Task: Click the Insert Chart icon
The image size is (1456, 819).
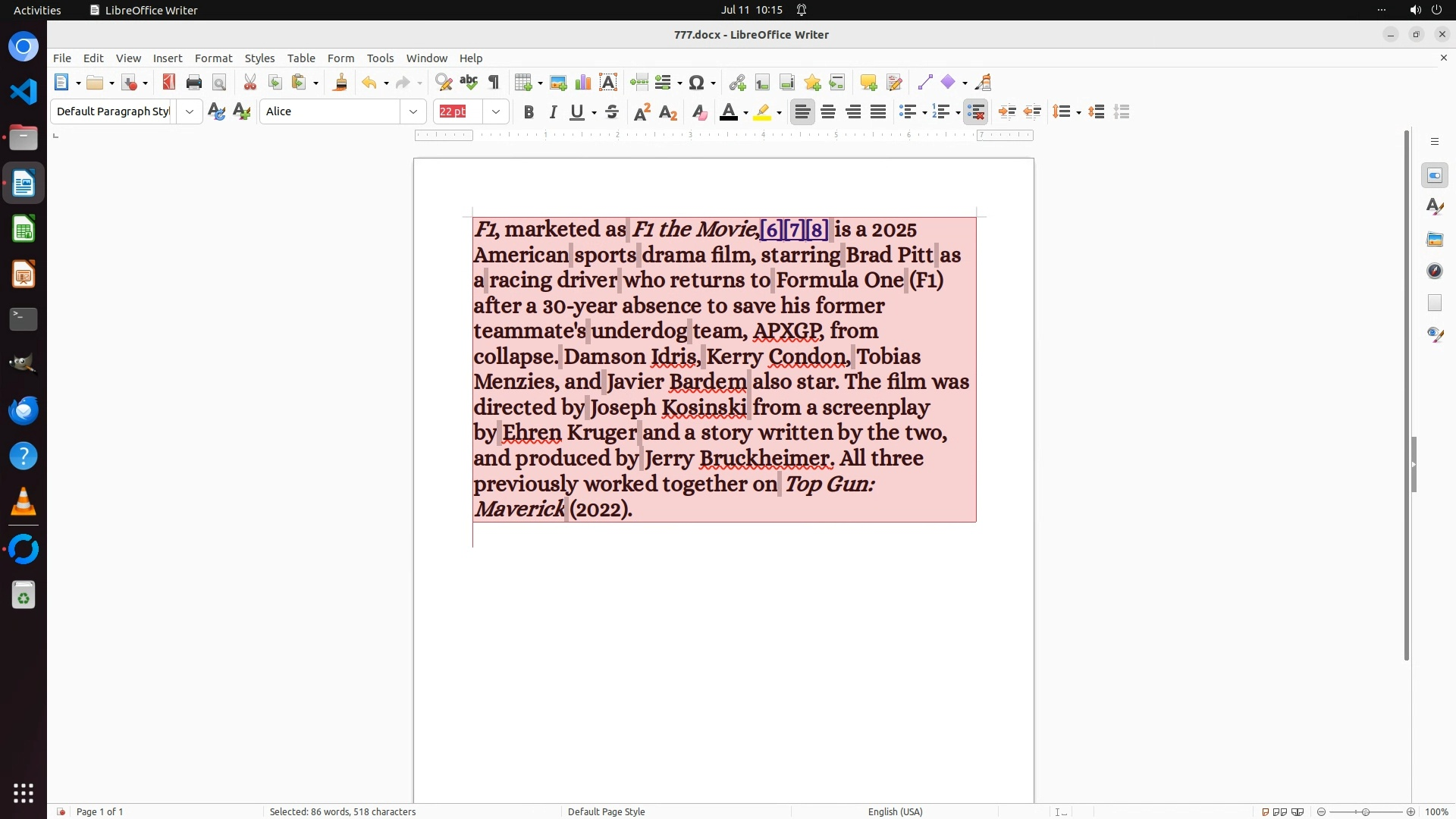Action: [x=583, y=83]
